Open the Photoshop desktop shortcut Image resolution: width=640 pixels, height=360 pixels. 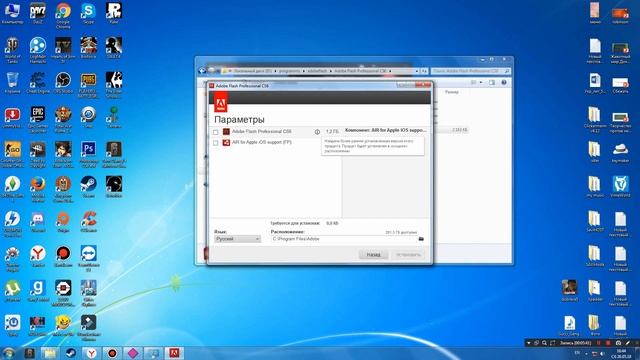(88, 154)
